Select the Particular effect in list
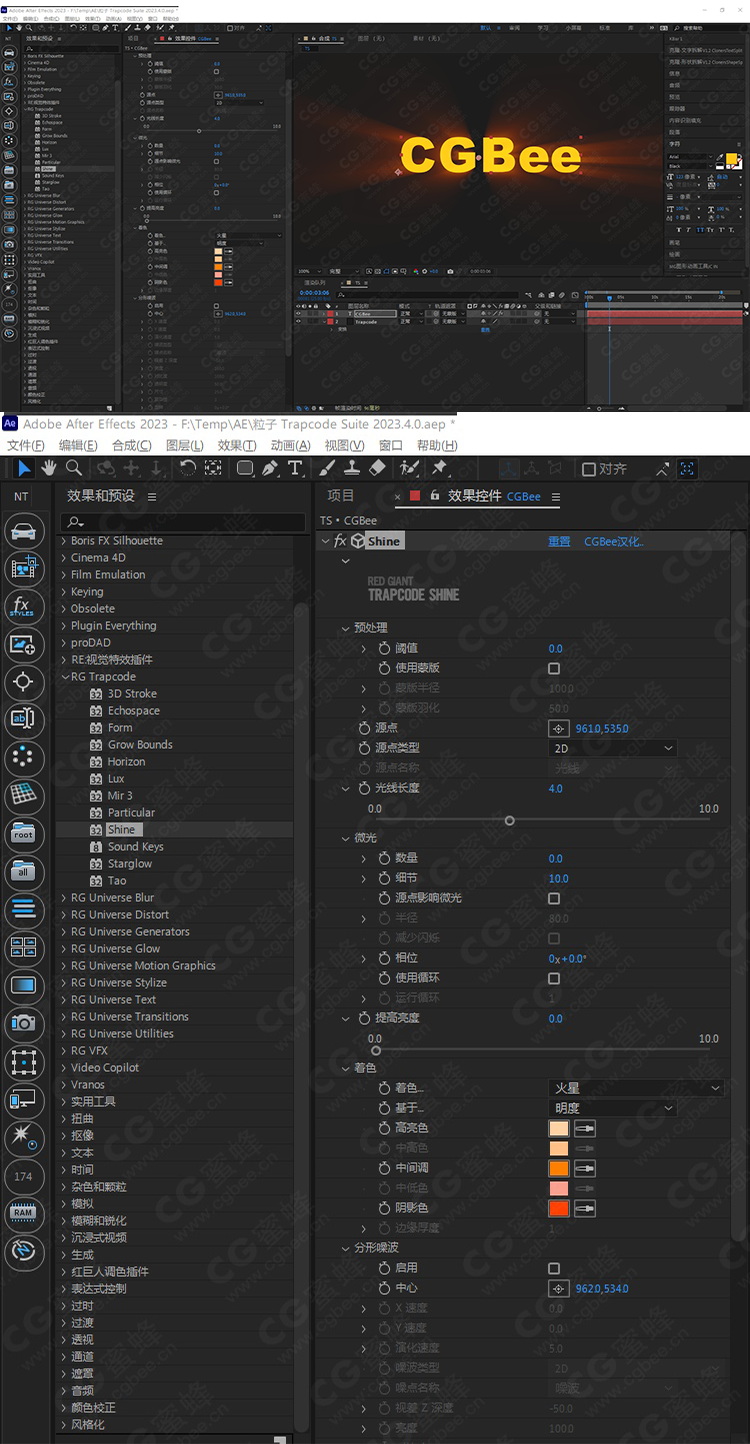 pyautogui.click(x=131, y=813)
